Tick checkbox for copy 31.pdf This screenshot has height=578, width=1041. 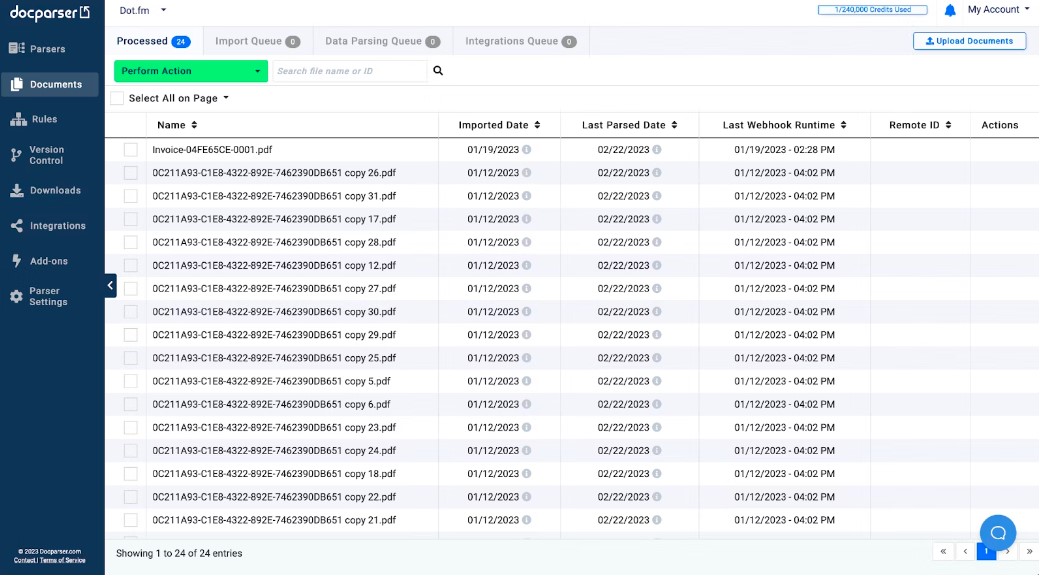[131, 196]
